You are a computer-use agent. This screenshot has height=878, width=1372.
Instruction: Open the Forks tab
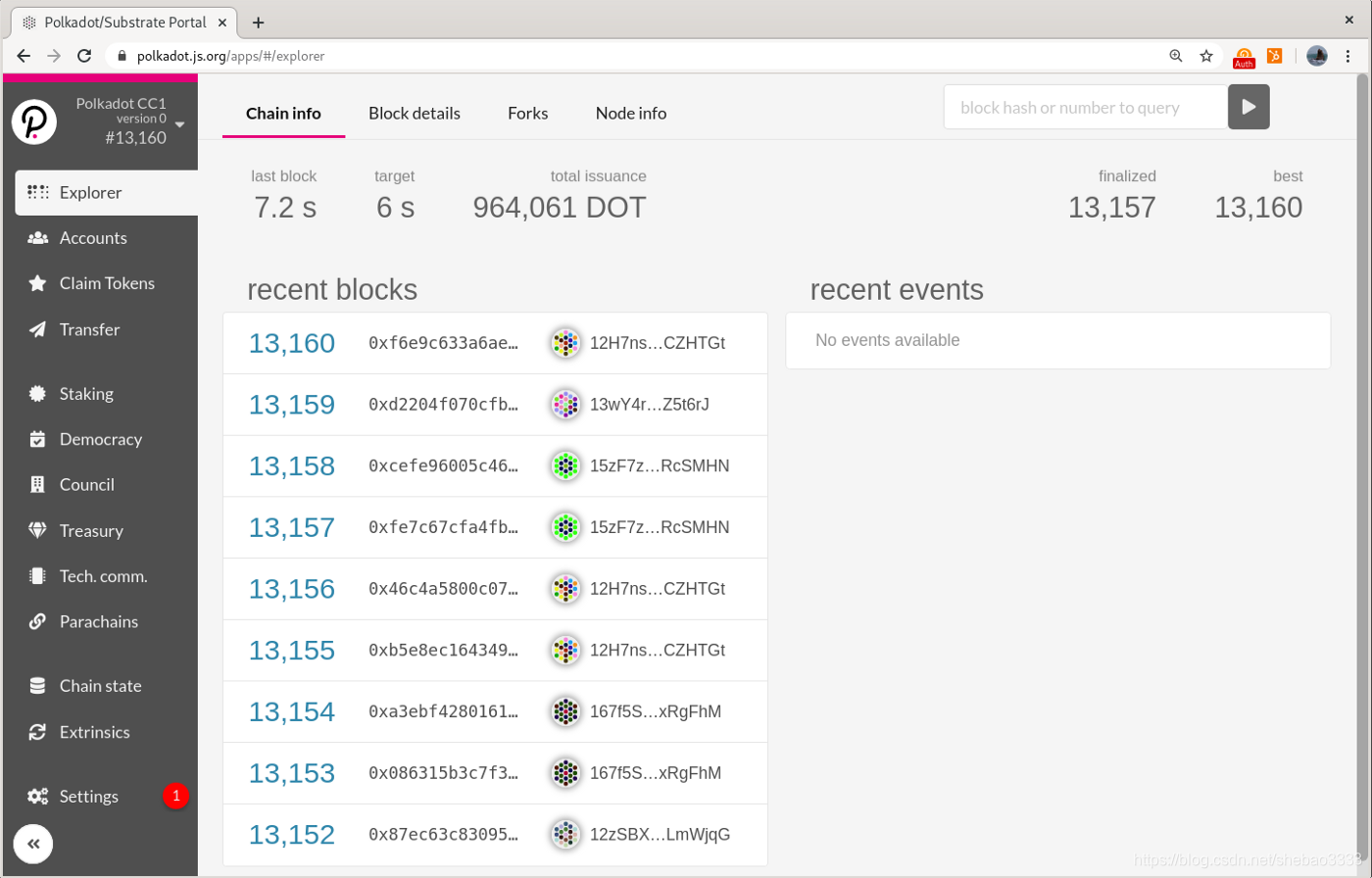[528, 114]
